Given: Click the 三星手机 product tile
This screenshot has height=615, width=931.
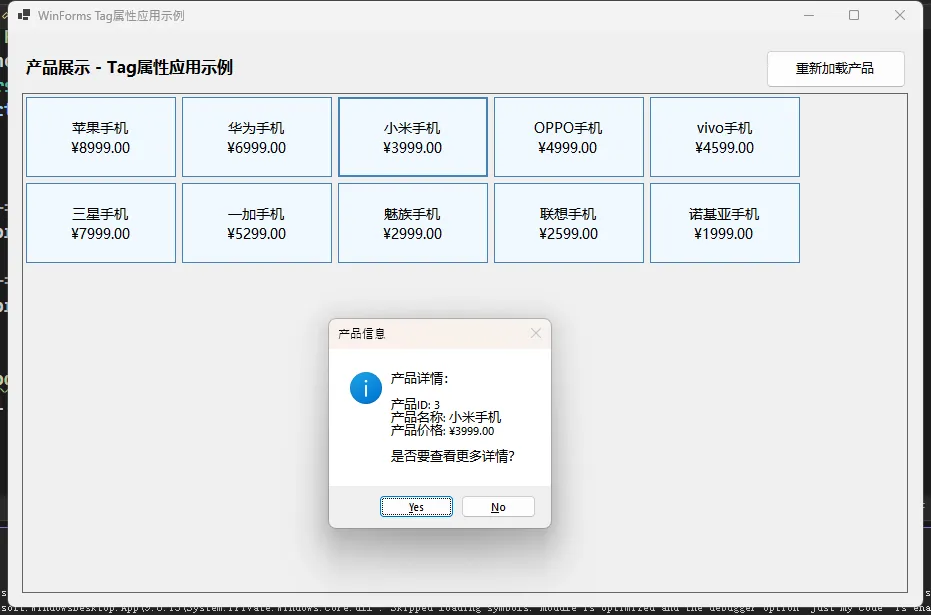Looking at the screenshot, I should click(x=100, y=223).
